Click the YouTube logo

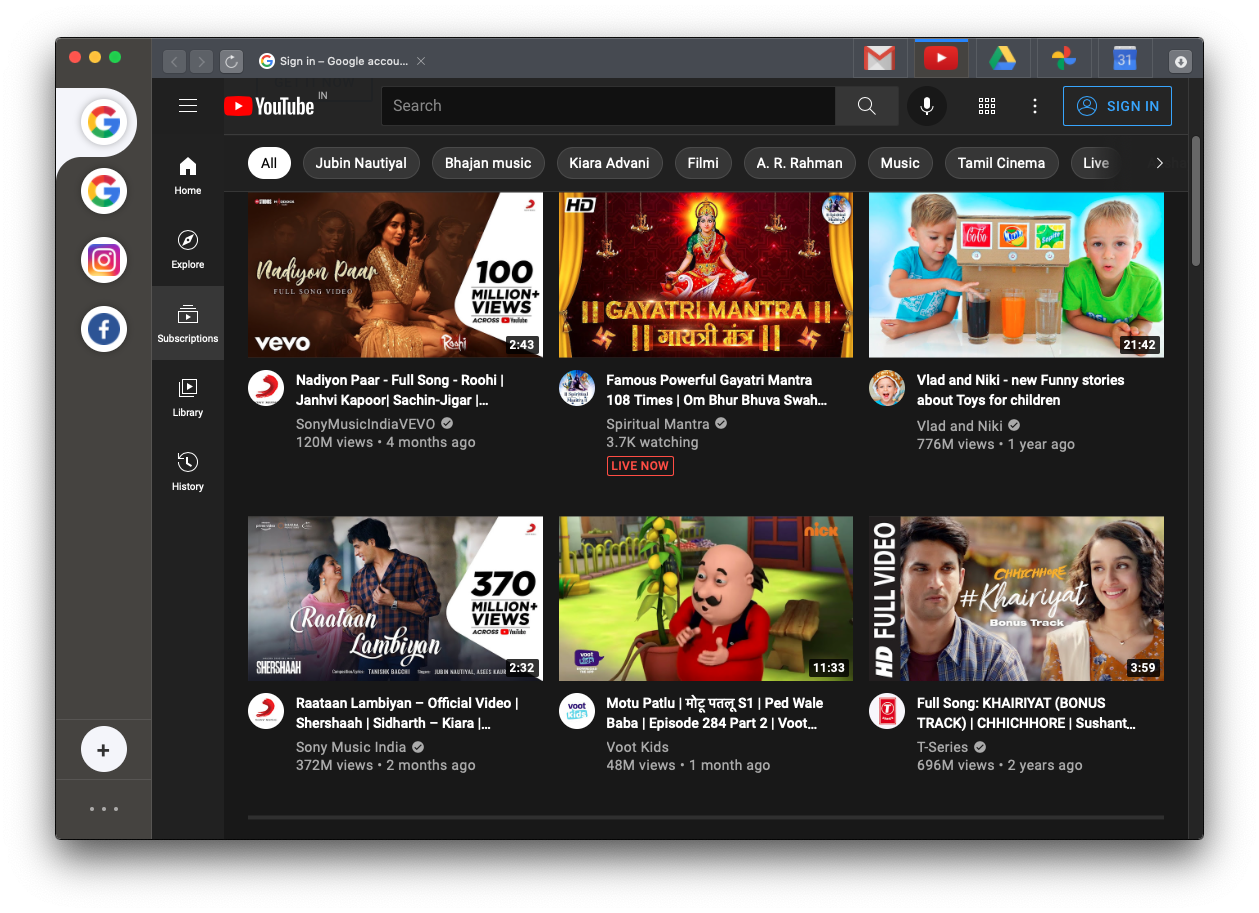pos(269,106)
